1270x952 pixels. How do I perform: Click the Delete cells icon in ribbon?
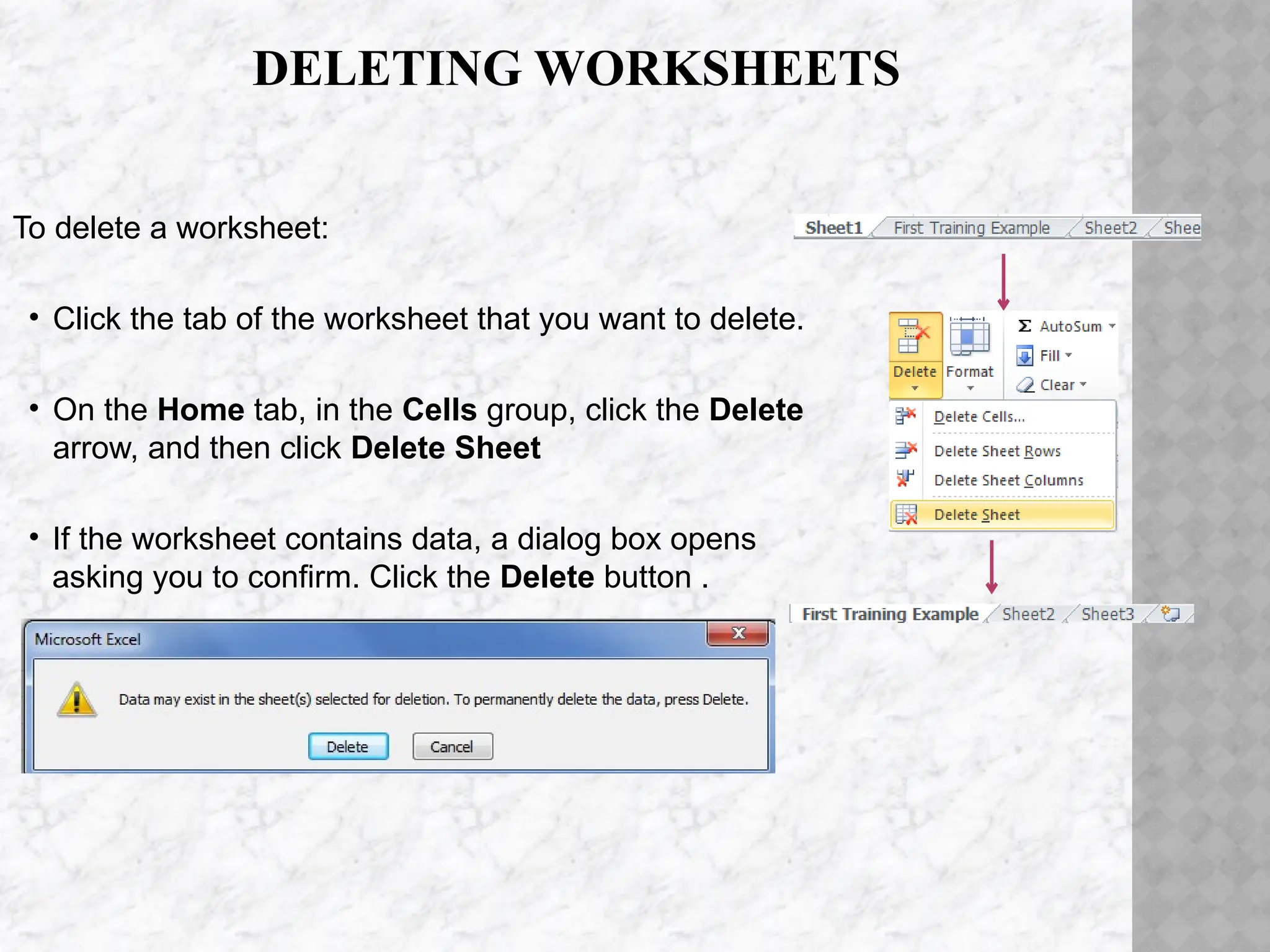click(915, 336)
